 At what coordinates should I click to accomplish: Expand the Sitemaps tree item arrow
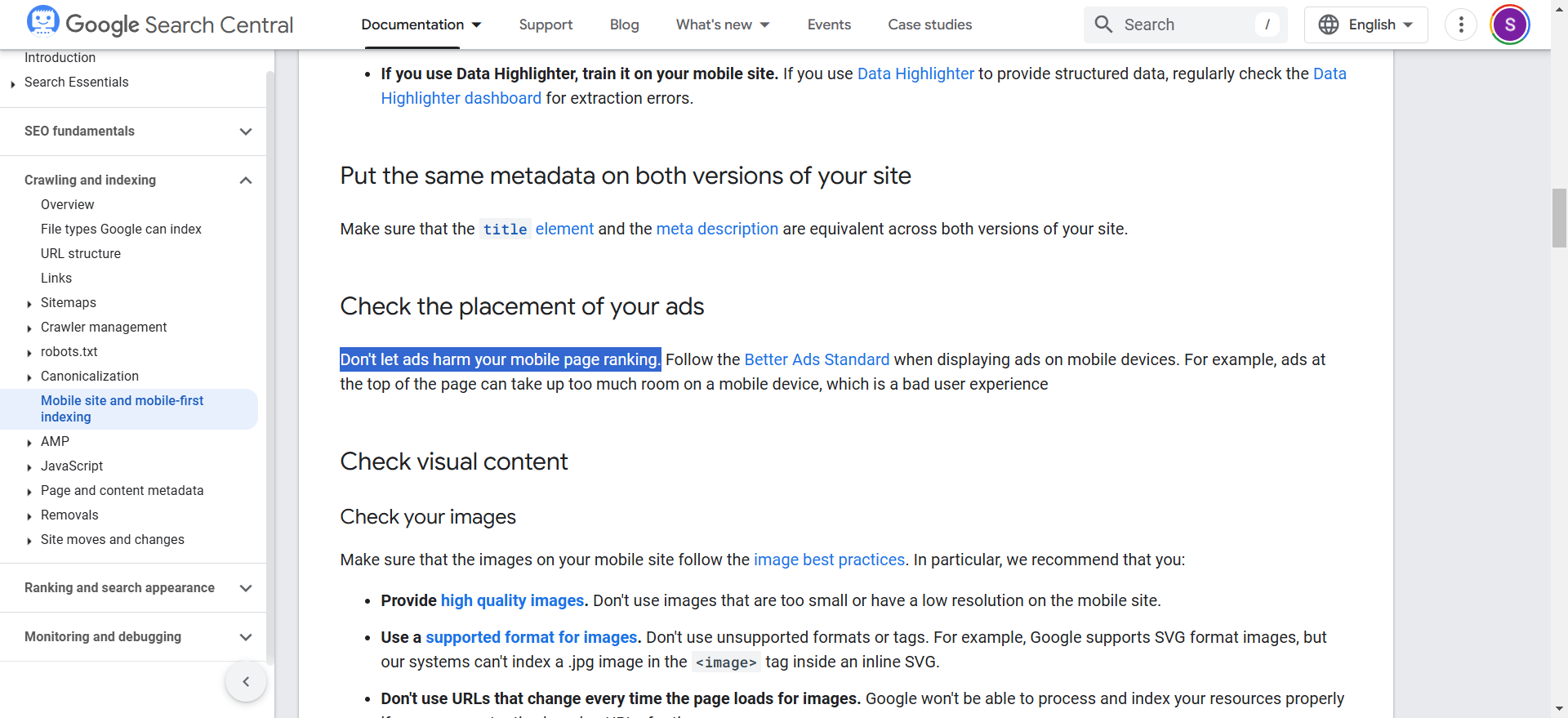(x=29, y=304)
